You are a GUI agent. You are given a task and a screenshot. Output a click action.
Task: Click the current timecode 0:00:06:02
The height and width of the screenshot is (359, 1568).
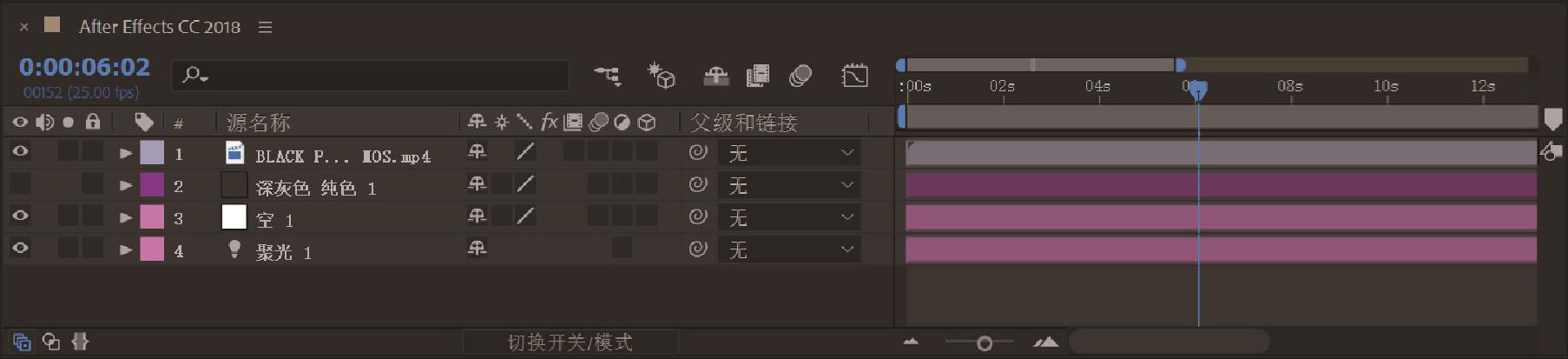coord(84,67)
